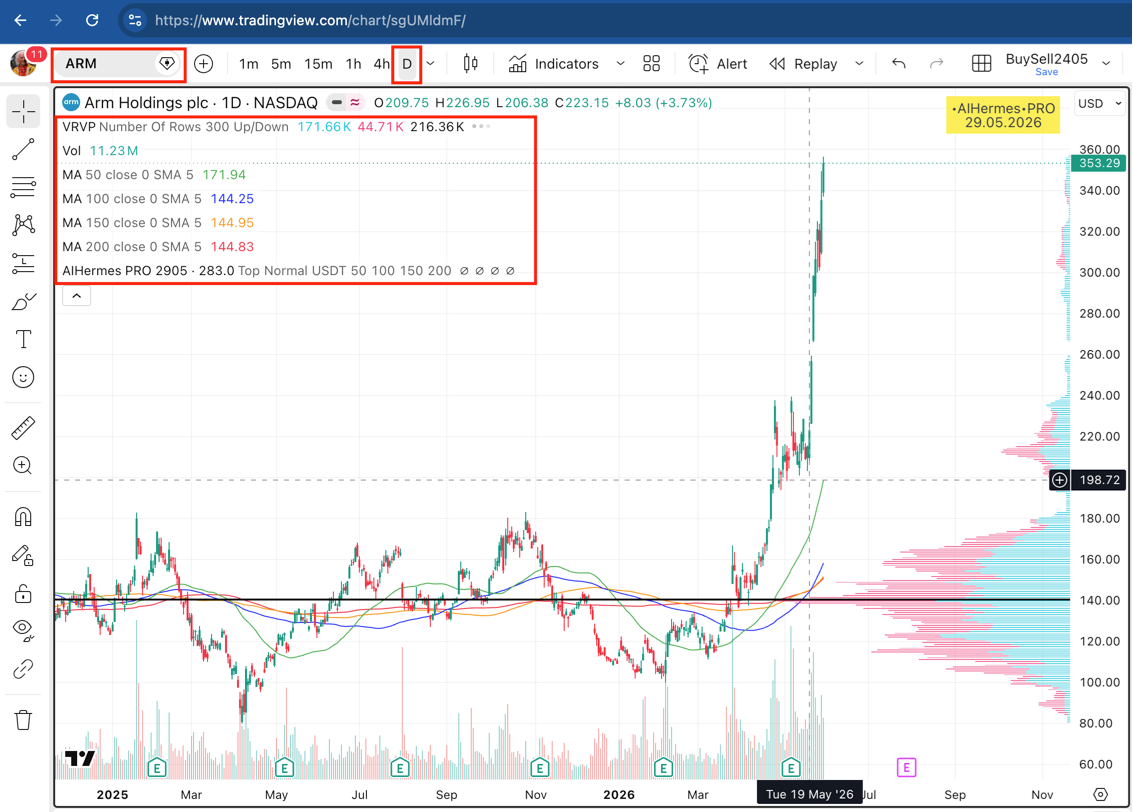Open the layout setup grid icon

[981, 64]
